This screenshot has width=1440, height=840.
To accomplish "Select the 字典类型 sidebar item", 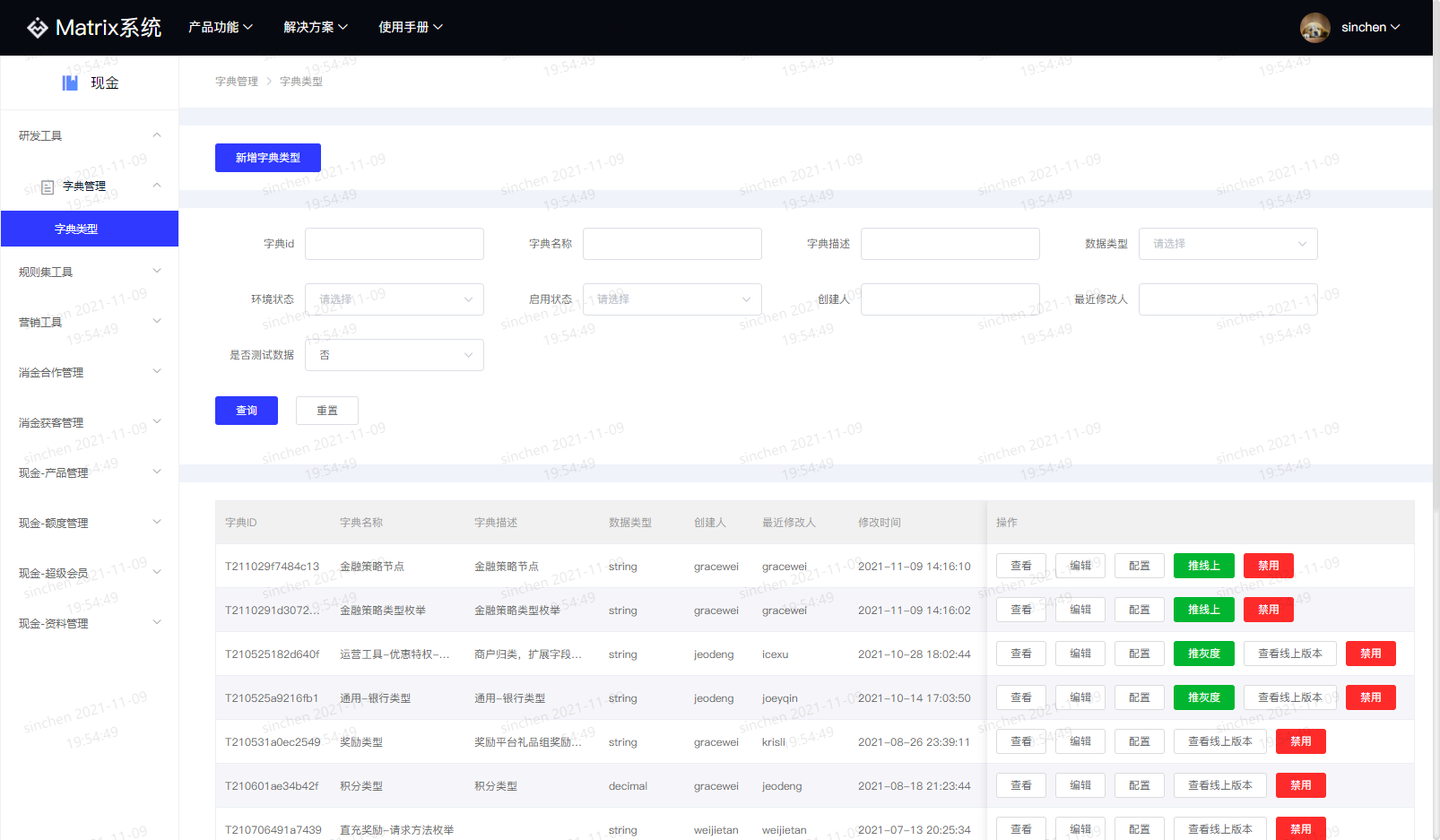I will [90, 229].
